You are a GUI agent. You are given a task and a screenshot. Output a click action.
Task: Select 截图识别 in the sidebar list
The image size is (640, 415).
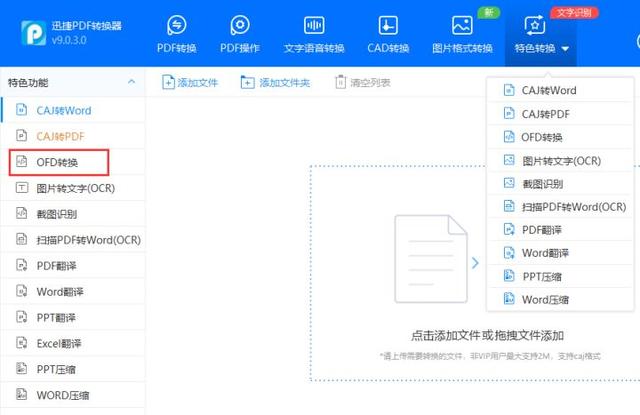73,213
